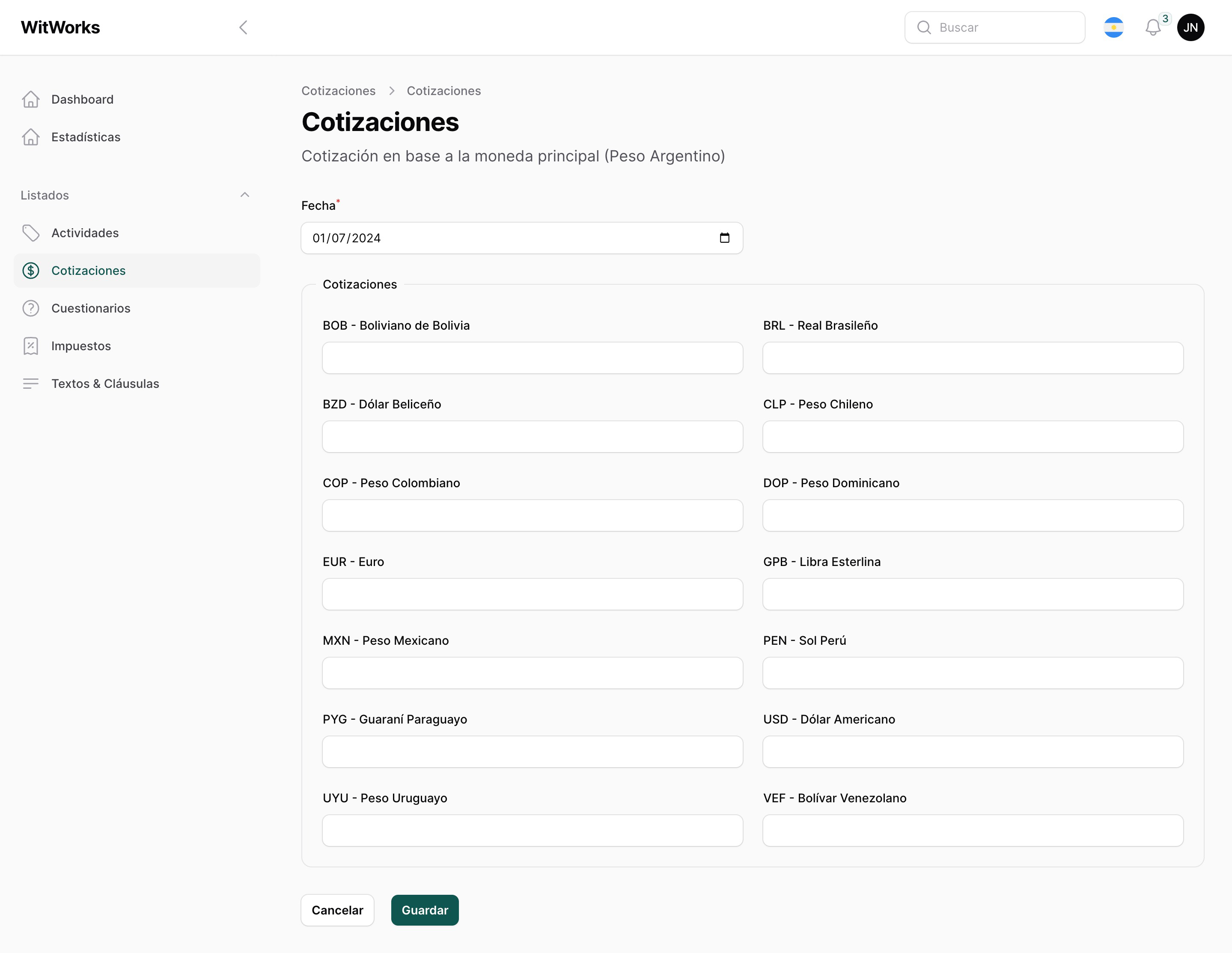This screenshot has height=953, width=1232.
Task: Open the date picker calendar icon
Action: pos(725,238)
